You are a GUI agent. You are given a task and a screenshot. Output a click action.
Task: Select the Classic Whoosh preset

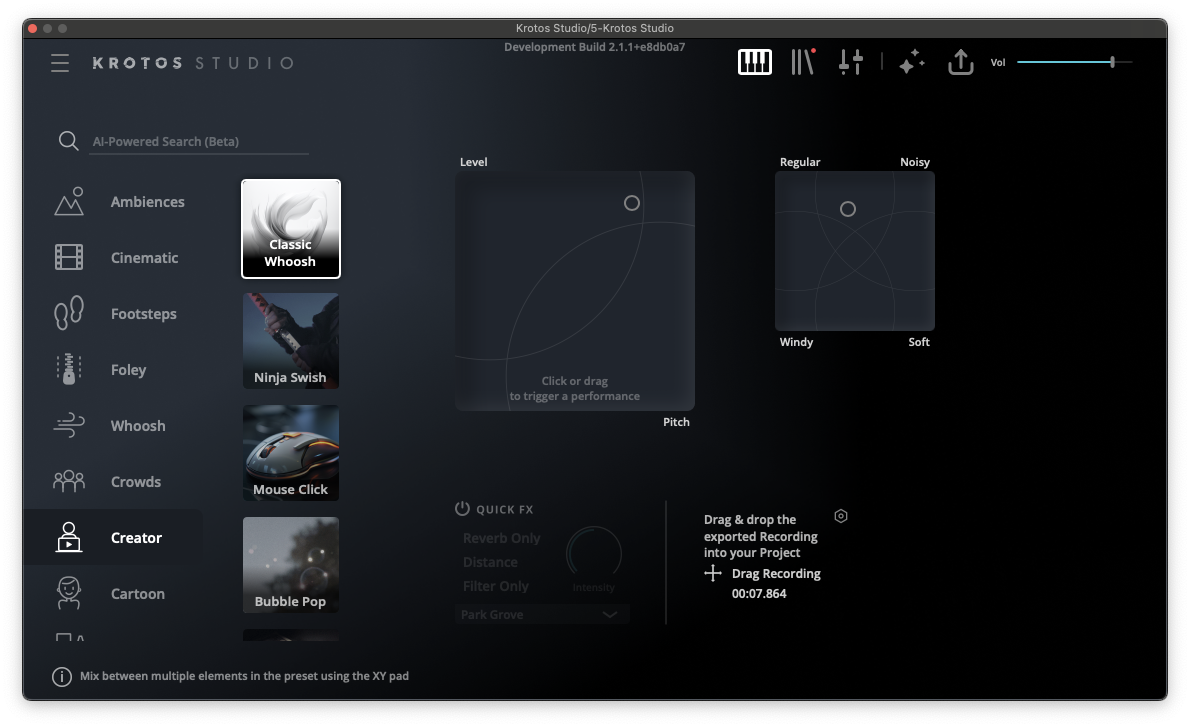(291, 229)
